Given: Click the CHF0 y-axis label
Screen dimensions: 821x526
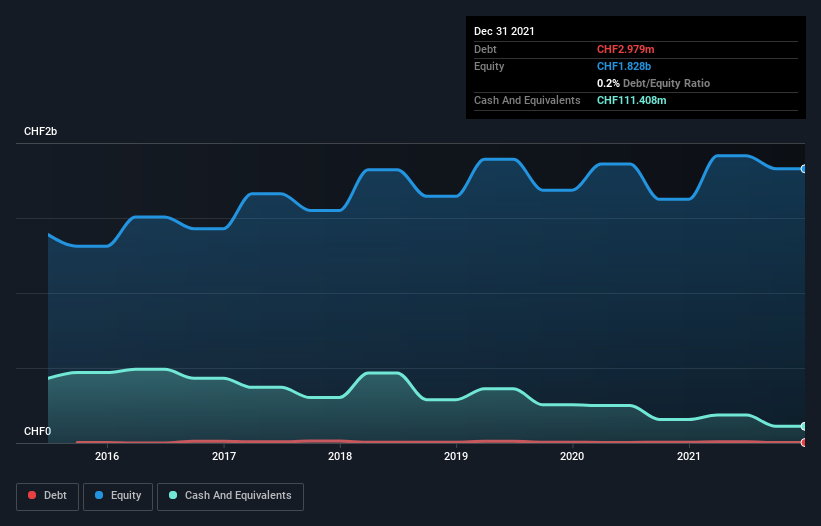Looking at the screenshot, I should pos(38,431).
